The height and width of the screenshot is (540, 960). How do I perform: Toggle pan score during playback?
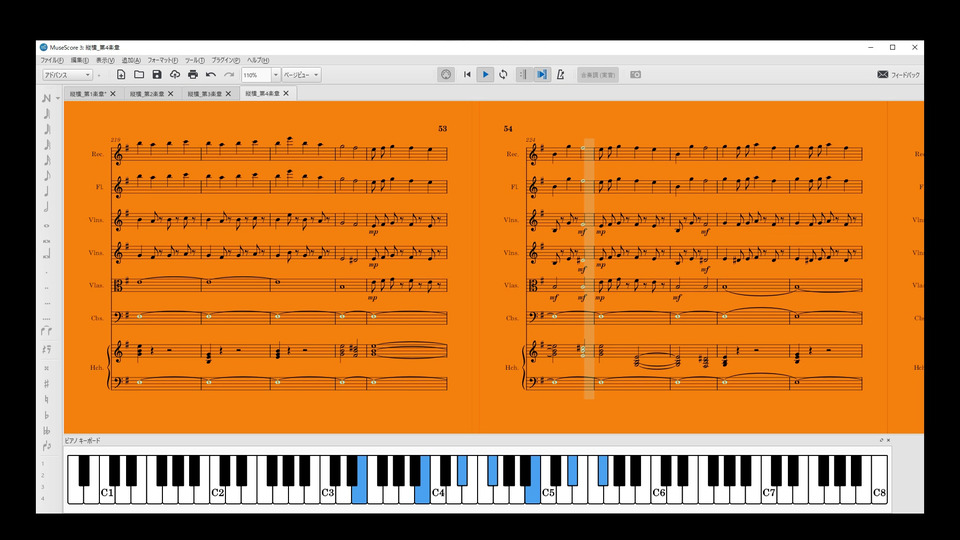[x=542, y=75]
